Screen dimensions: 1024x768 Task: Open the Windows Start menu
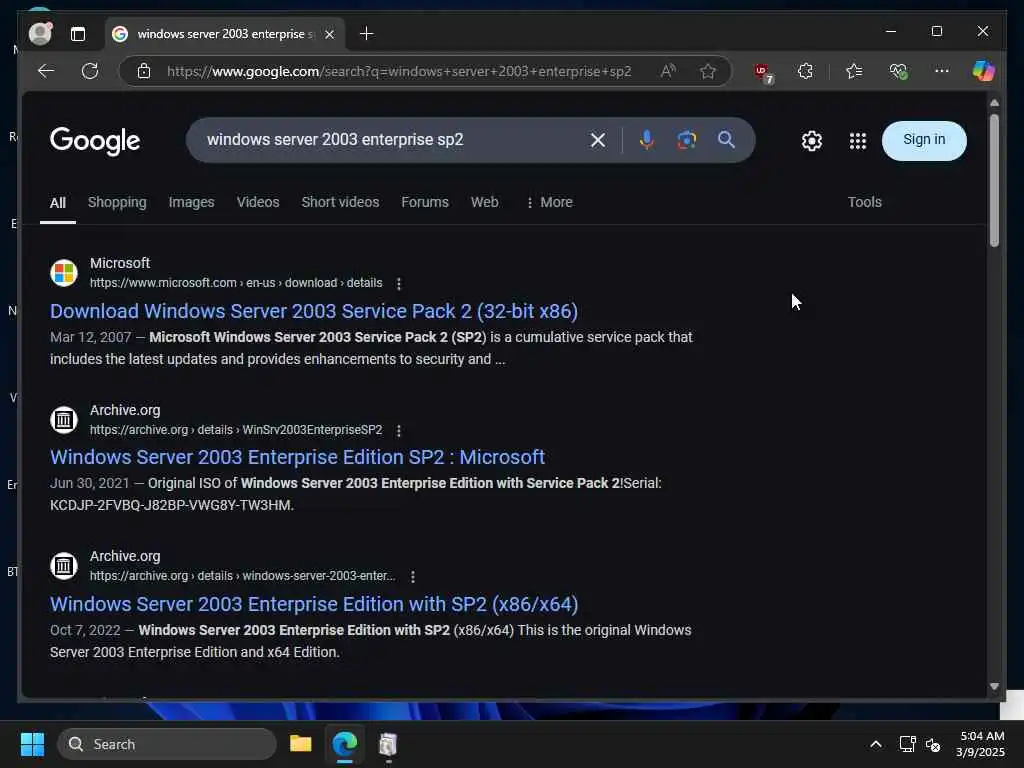[32, 744]
